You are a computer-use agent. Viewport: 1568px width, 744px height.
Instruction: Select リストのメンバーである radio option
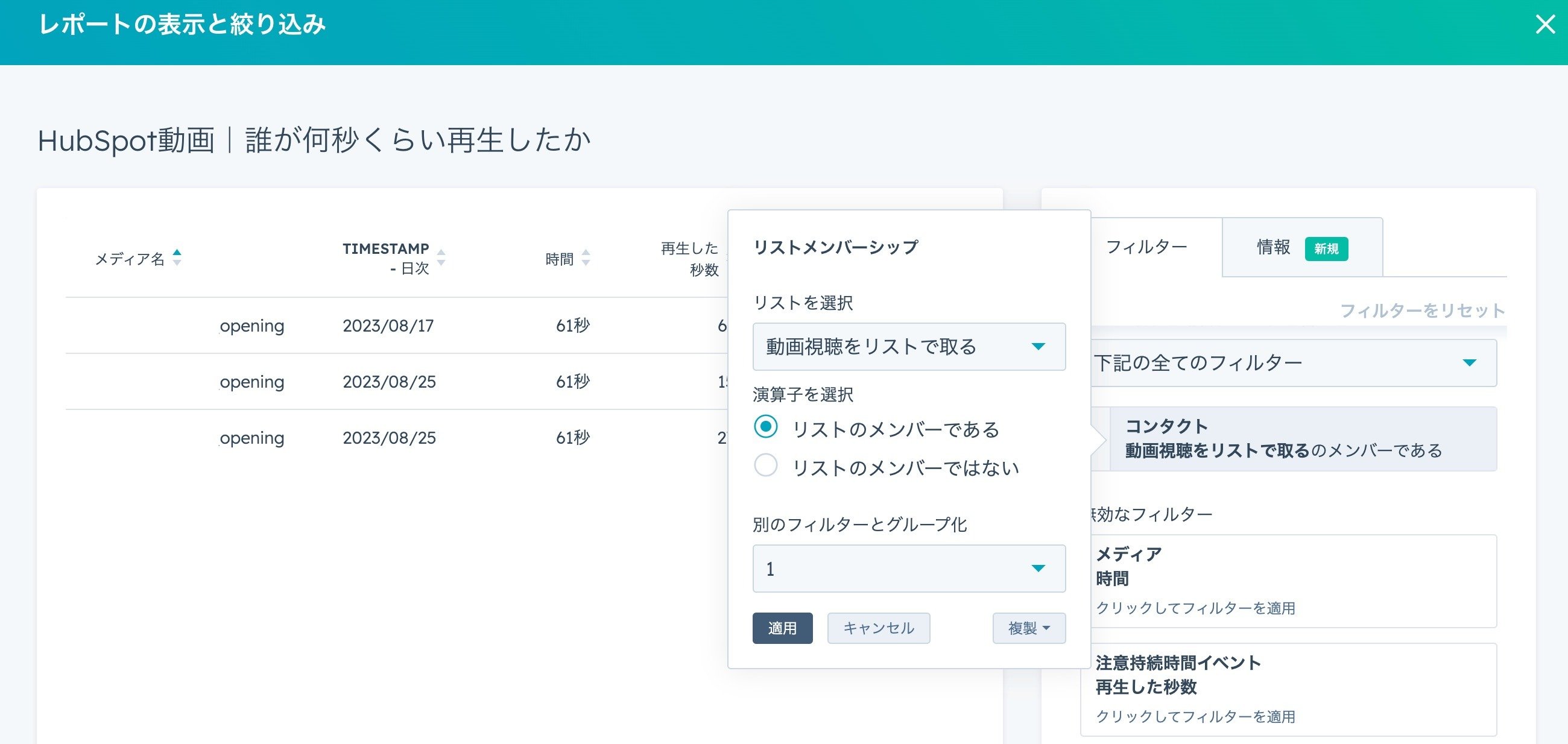click(766, 427)
